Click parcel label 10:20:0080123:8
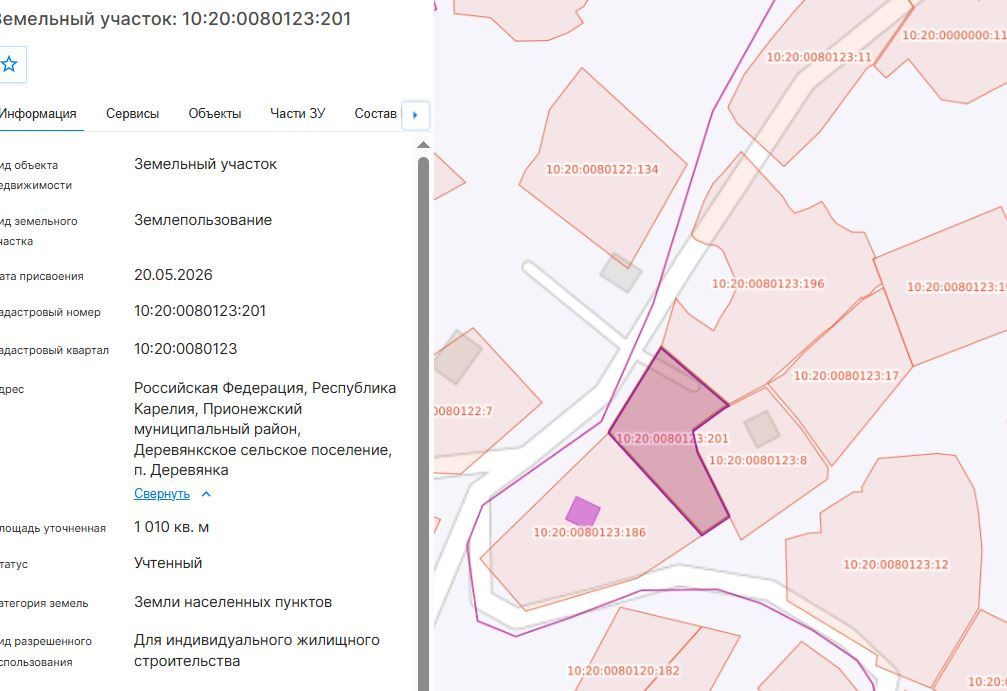Image resolution: width=1007 pixels, height=691 pixels. tap(758, 460)
